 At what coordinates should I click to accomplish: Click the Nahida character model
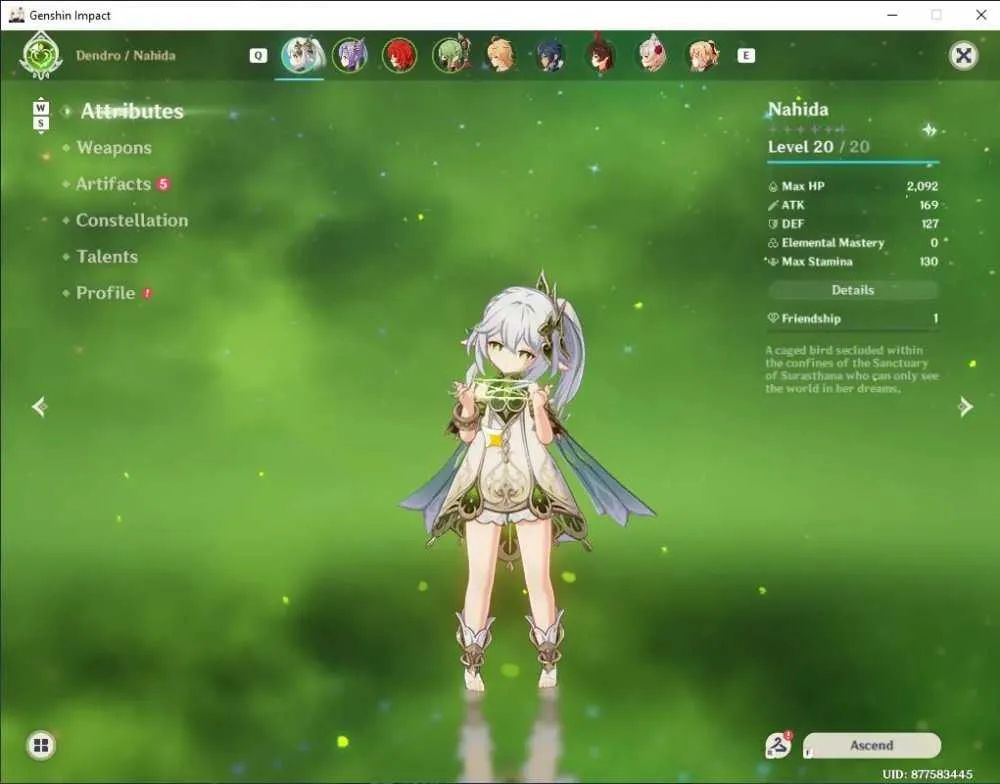coord(527,482)
